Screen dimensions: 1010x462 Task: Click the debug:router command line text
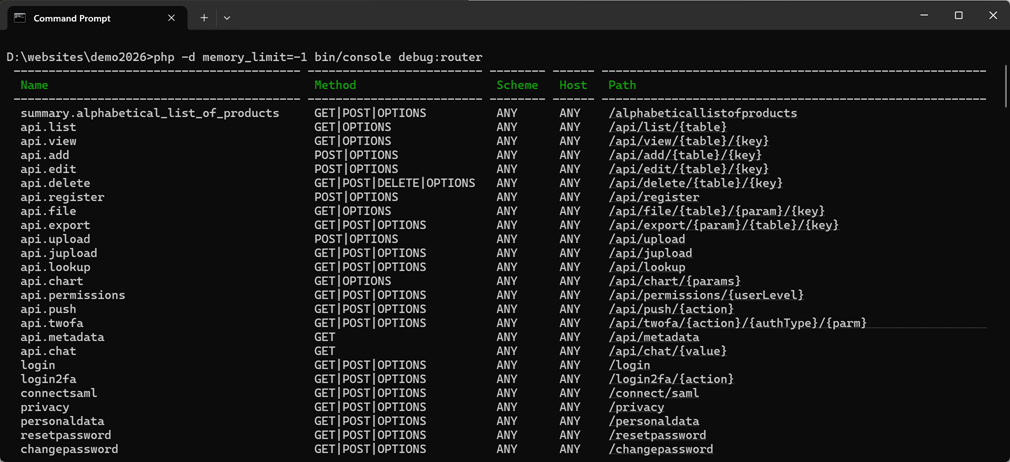(440, 57)
